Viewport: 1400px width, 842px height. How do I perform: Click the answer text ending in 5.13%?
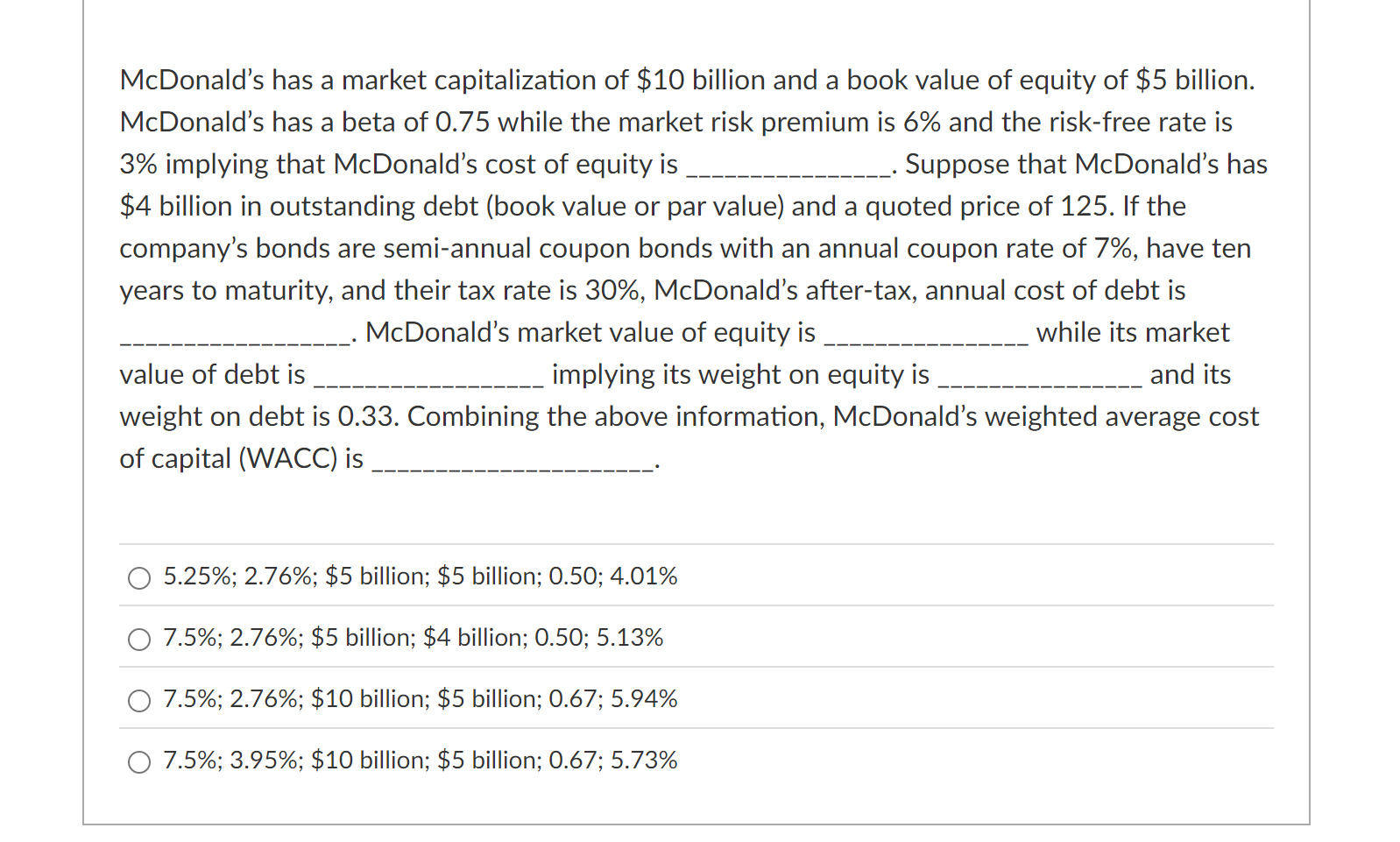click(x=412, y=639)
